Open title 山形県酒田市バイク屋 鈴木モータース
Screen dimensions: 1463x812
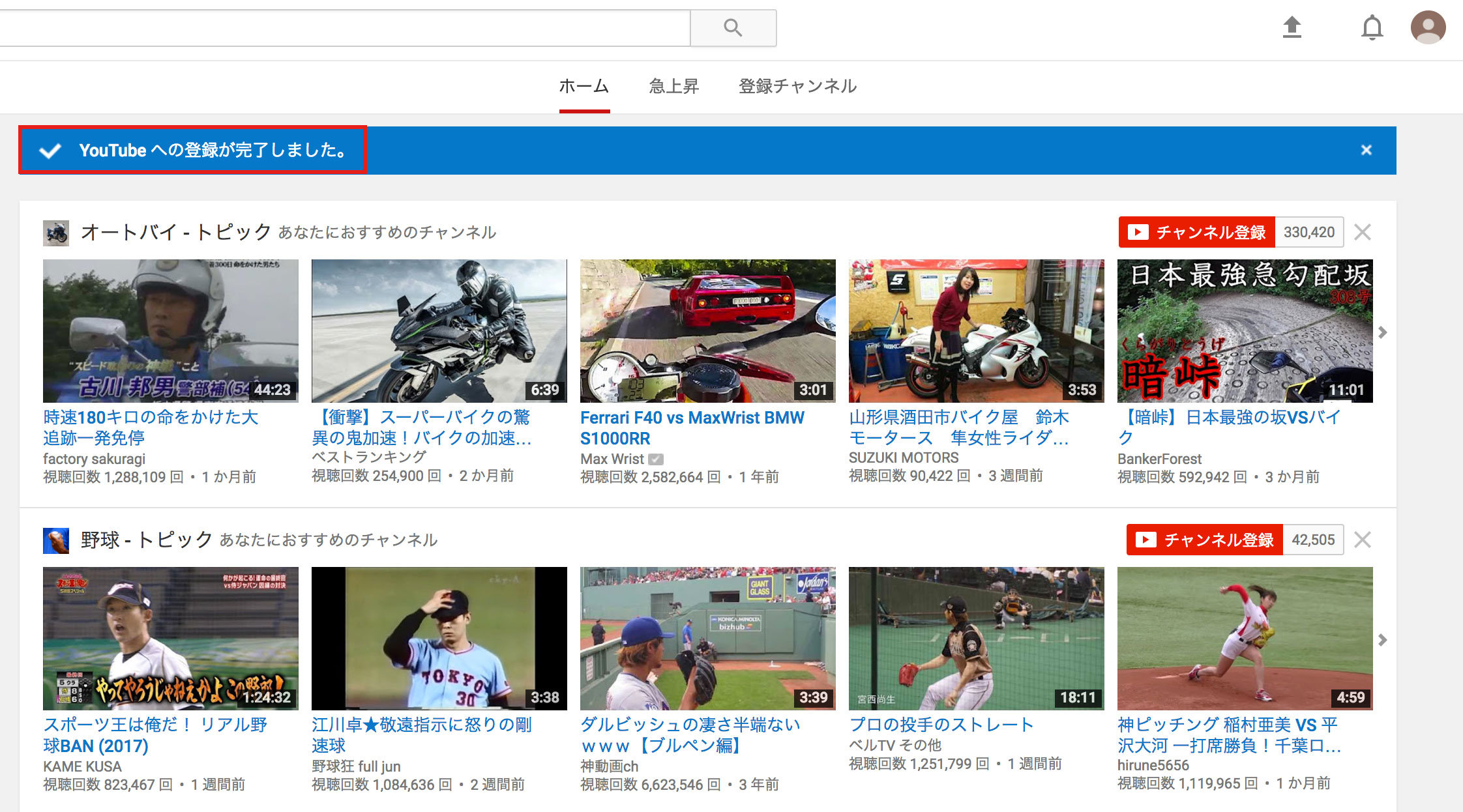pos(959,428)
